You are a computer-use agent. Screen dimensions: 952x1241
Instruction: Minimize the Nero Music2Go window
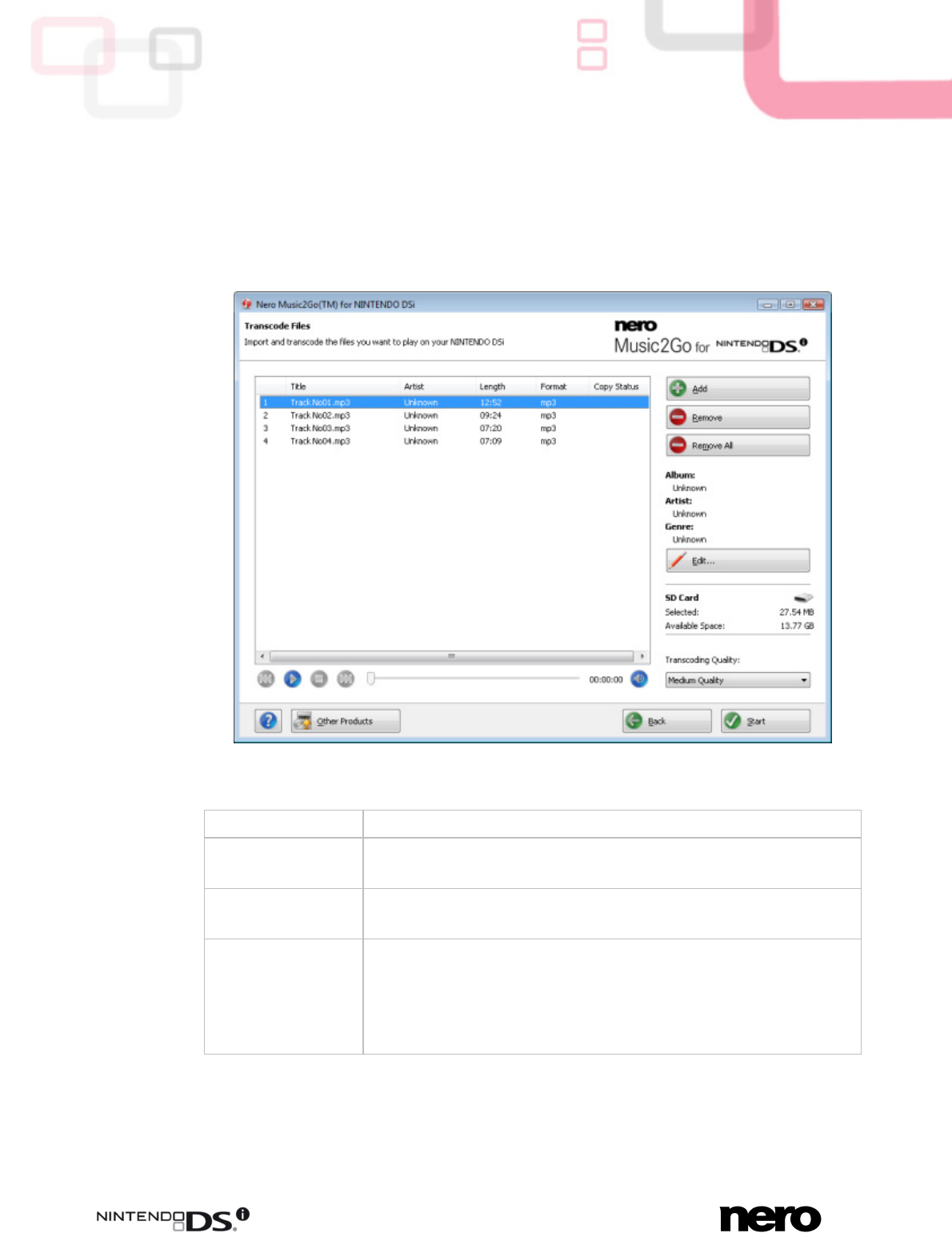pos(768,304)
